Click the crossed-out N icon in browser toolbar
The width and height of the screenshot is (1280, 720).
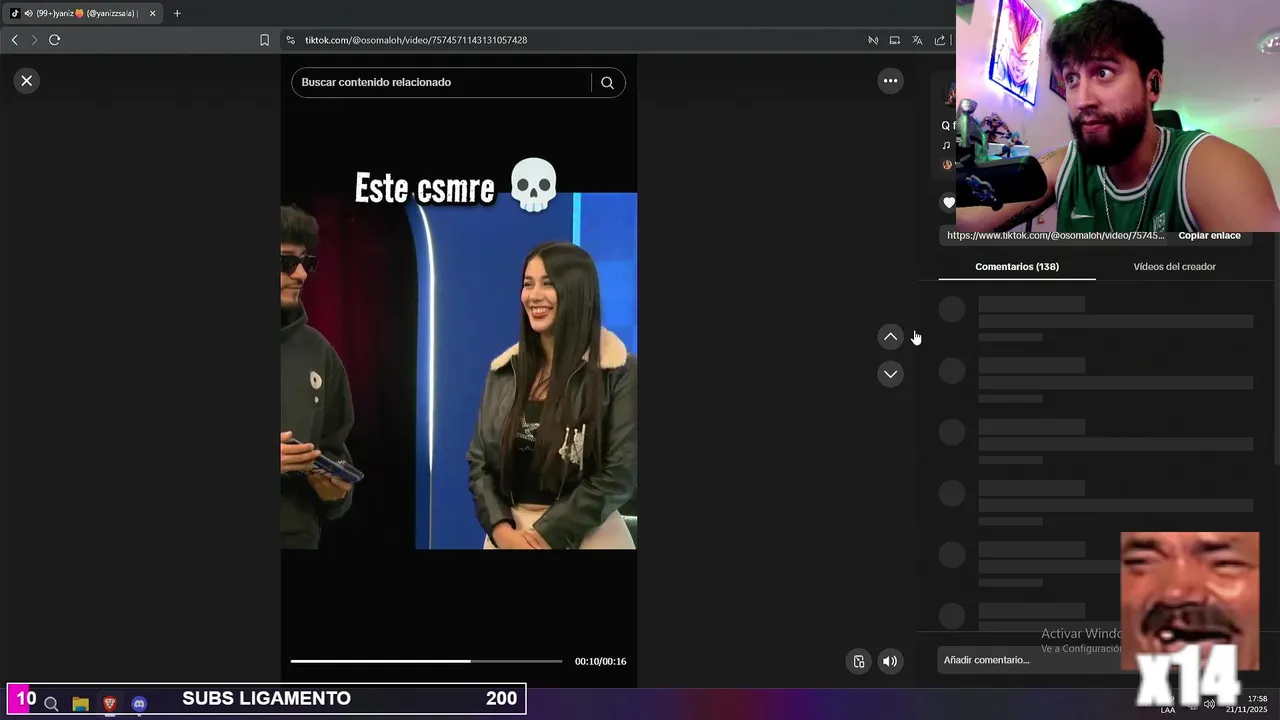[x=873, y=40]
